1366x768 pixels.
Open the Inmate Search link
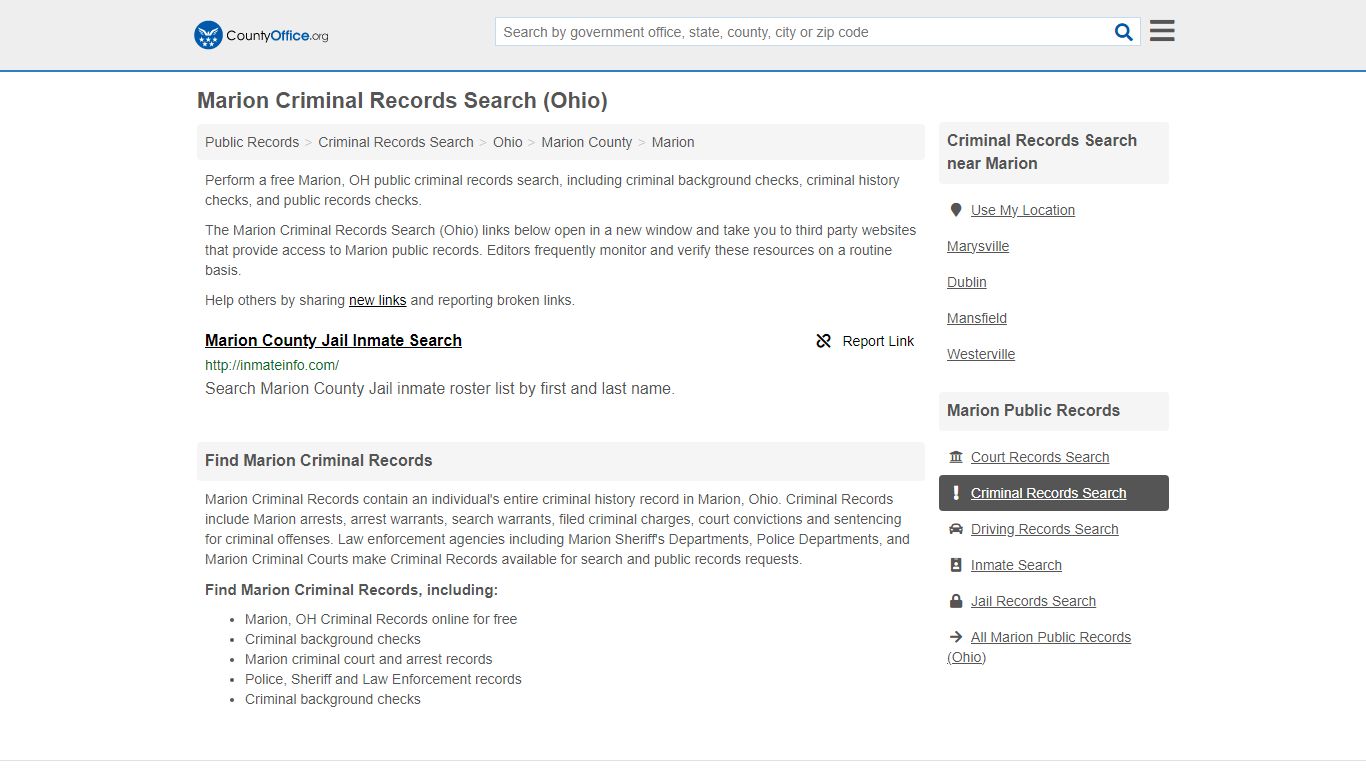click(x=1016, y=565)
